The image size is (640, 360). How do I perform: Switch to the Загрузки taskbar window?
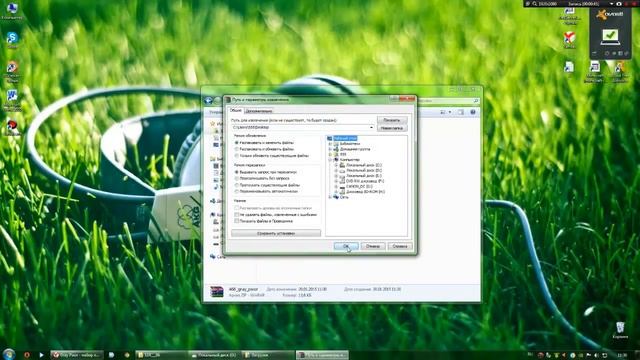click(x=268, y=355)
